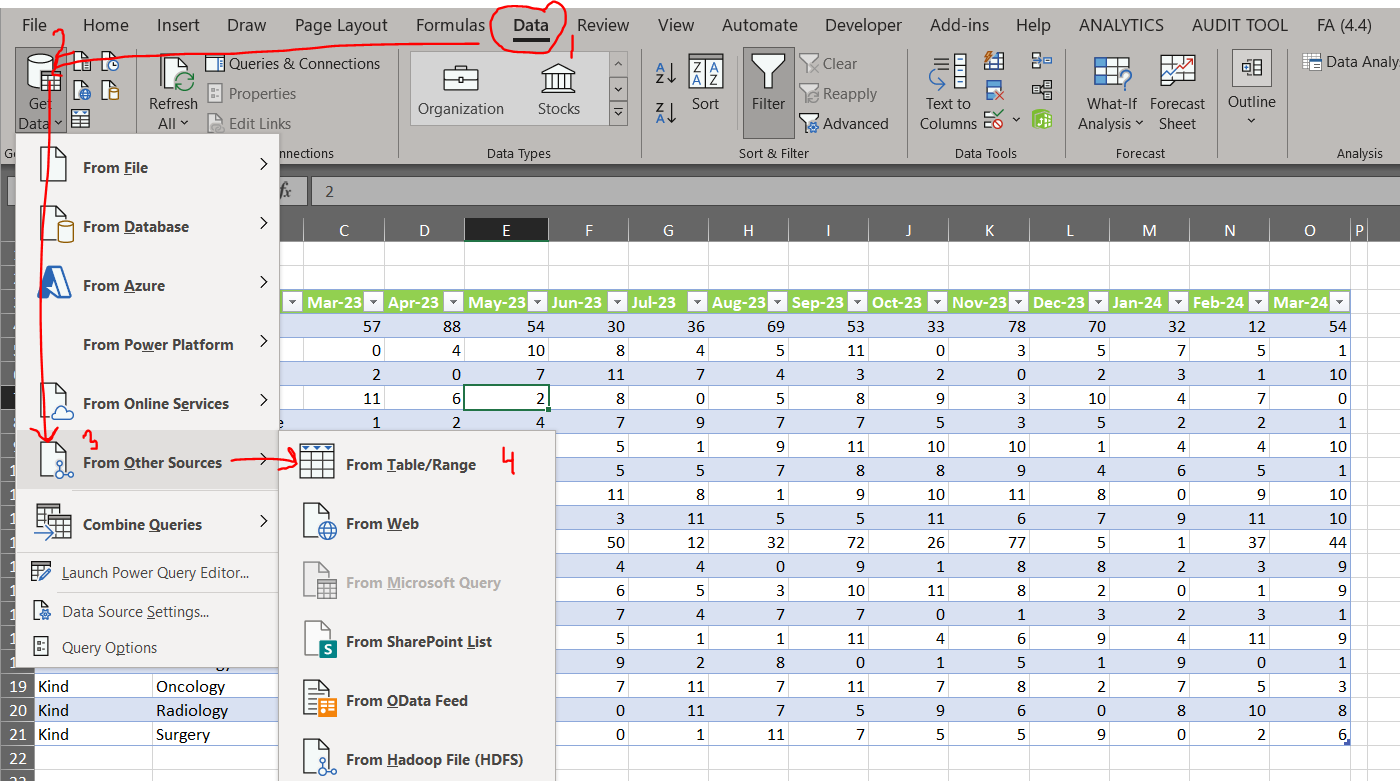
Task: Click the Consolidate icon
Action: (x=1042, y=62)
